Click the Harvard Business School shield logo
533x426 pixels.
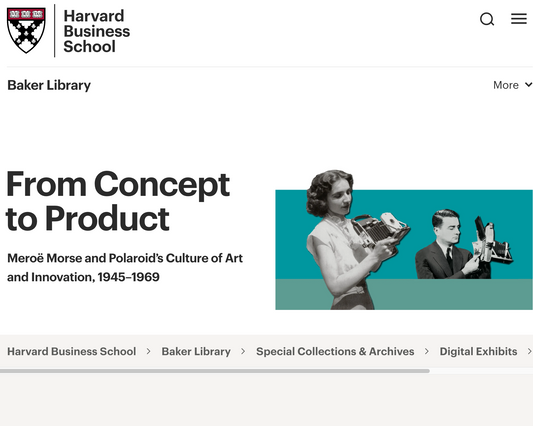click(x=26, y=30)
